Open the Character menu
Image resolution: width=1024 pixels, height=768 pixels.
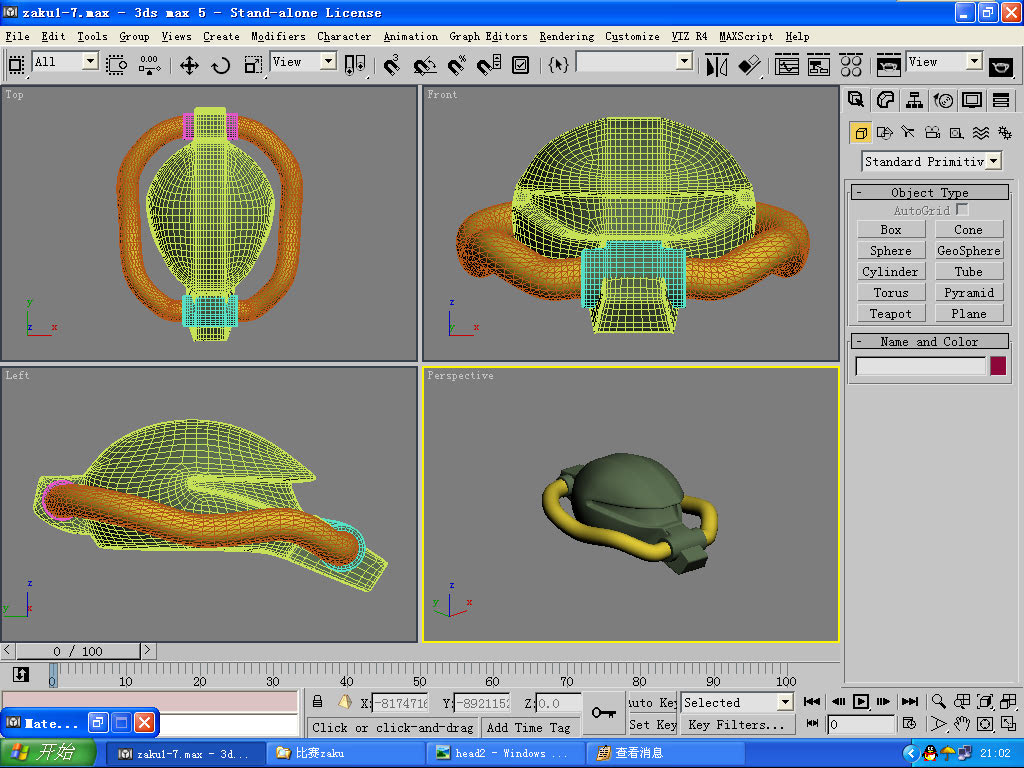(x=344, y=37)
